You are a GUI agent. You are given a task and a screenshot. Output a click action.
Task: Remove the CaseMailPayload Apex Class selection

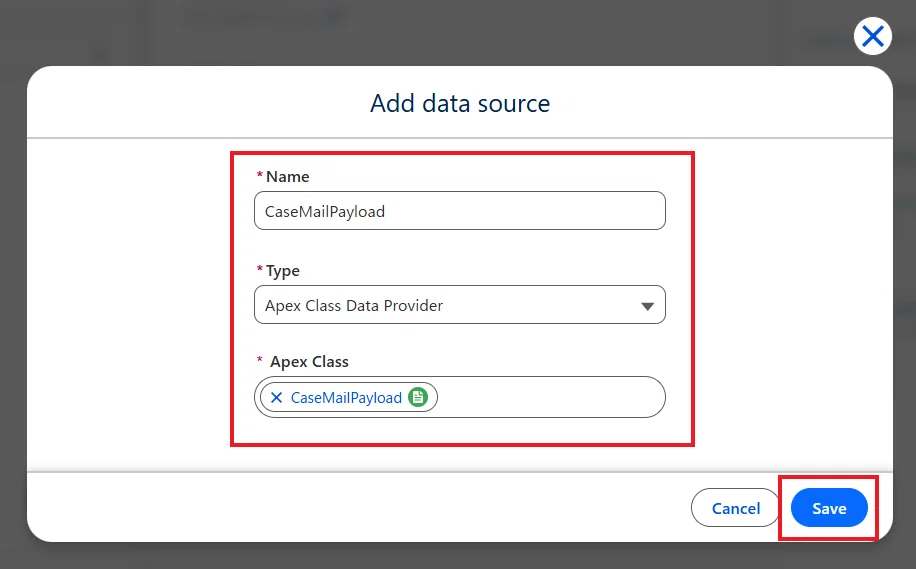(276, 398)
